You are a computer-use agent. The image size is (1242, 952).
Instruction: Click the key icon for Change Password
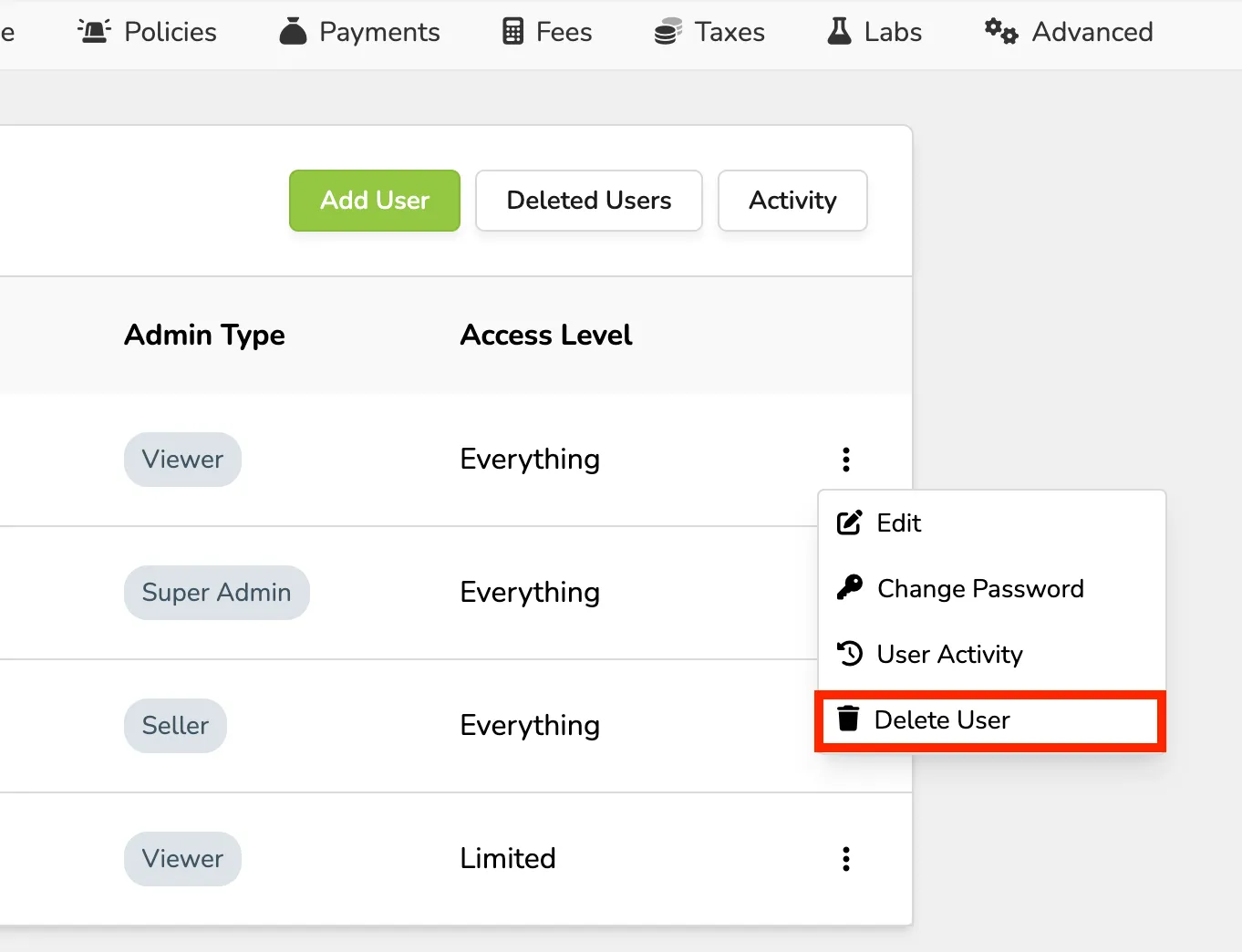pos(849,587)
